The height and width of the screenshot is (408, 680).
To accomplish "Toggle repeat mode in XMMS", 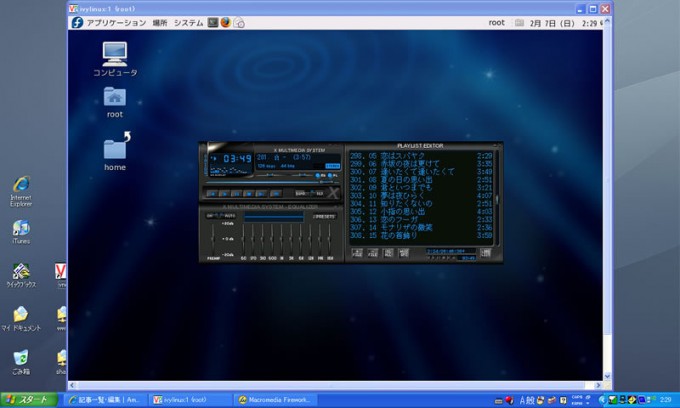I will pos(320,194).
